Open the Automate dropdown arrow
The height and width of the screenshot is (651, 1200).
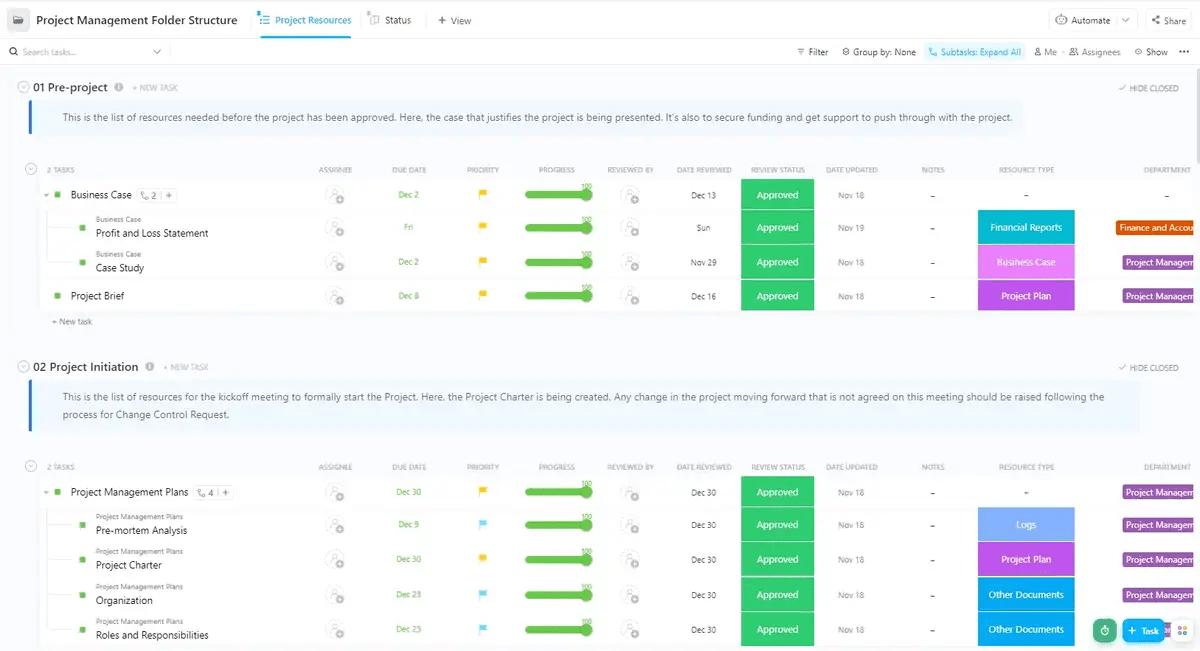tap(1127, 20)
